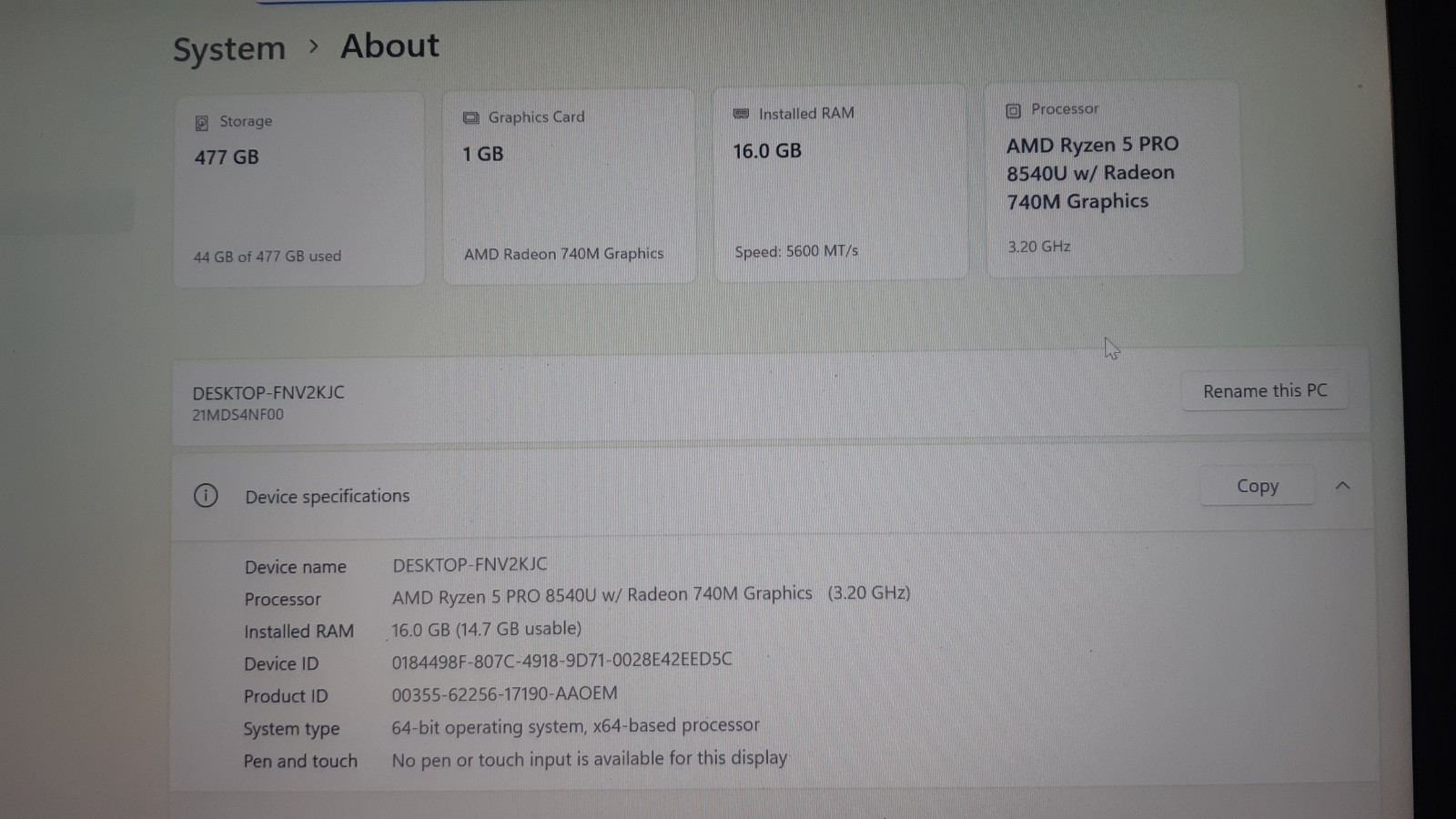Go back to System breadcrumb
Viewport: 1456px width, 819px height.
click(x=229, y=49)
